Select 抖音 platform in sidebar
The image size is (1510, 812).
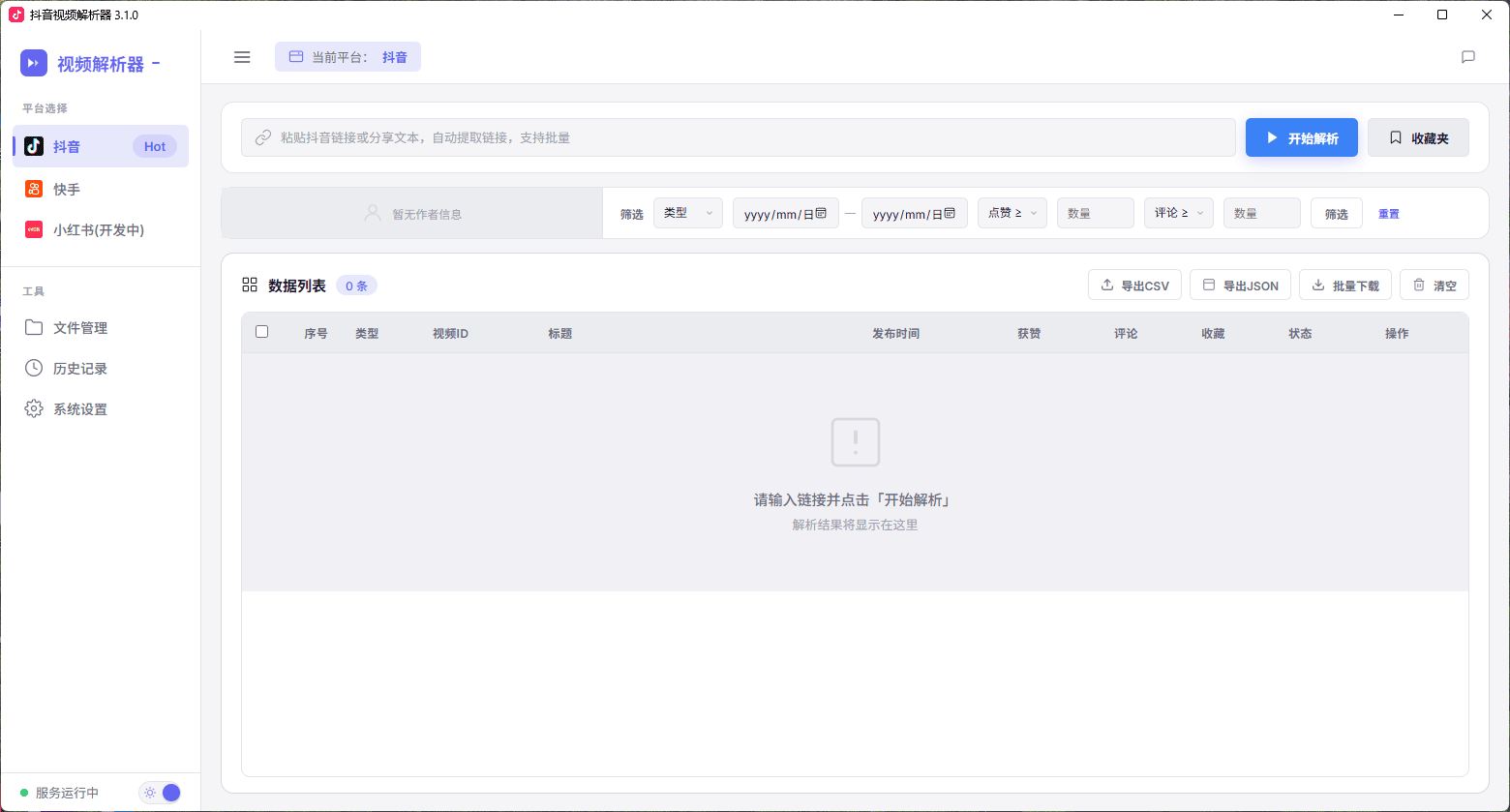pyautogui.click(x=101, y=146)
